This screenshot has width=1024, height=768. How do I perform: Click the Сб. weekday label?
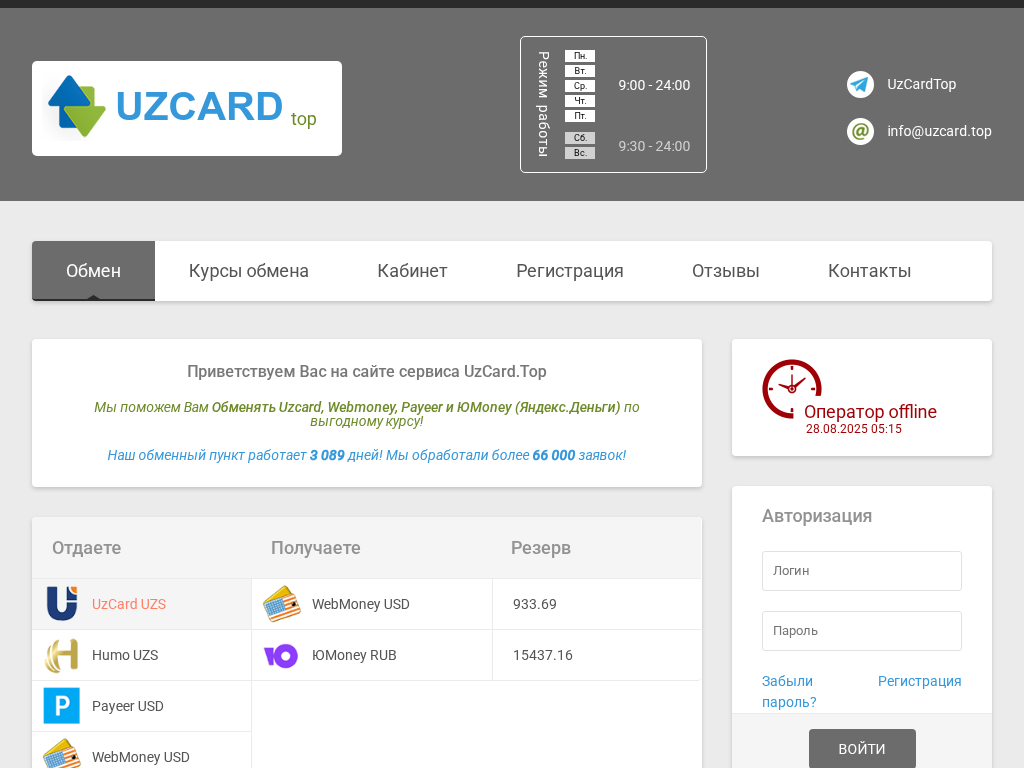(580, 138)
